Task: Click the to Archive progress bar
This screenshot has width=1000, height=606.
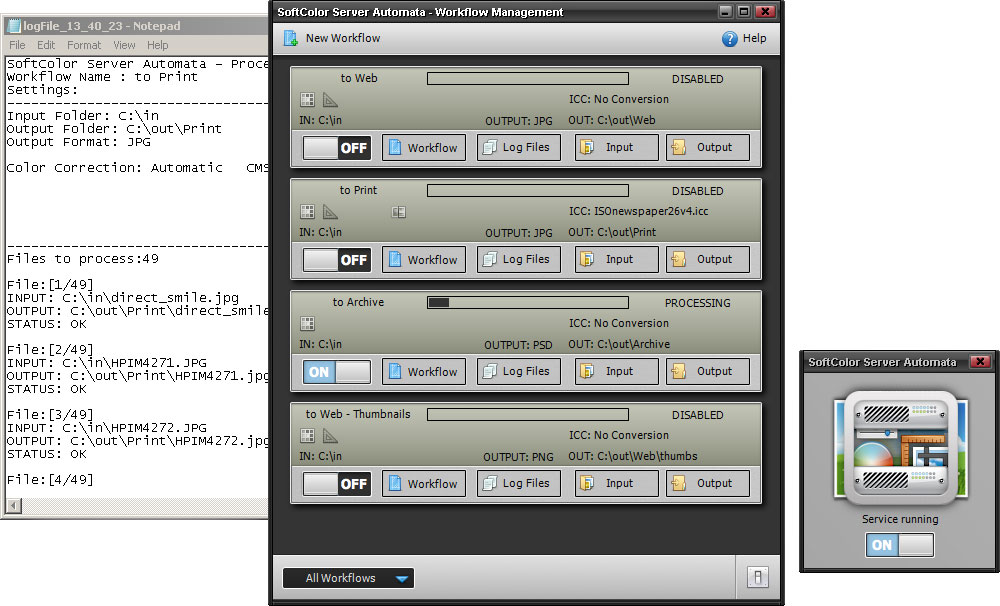Action: pos(527,302)
